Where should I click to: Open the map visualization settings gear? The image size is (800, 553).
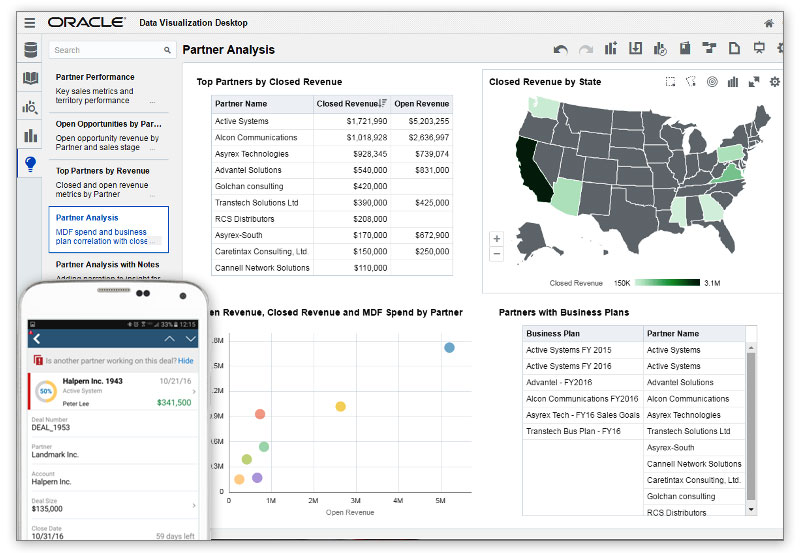(x=774, y=82)
